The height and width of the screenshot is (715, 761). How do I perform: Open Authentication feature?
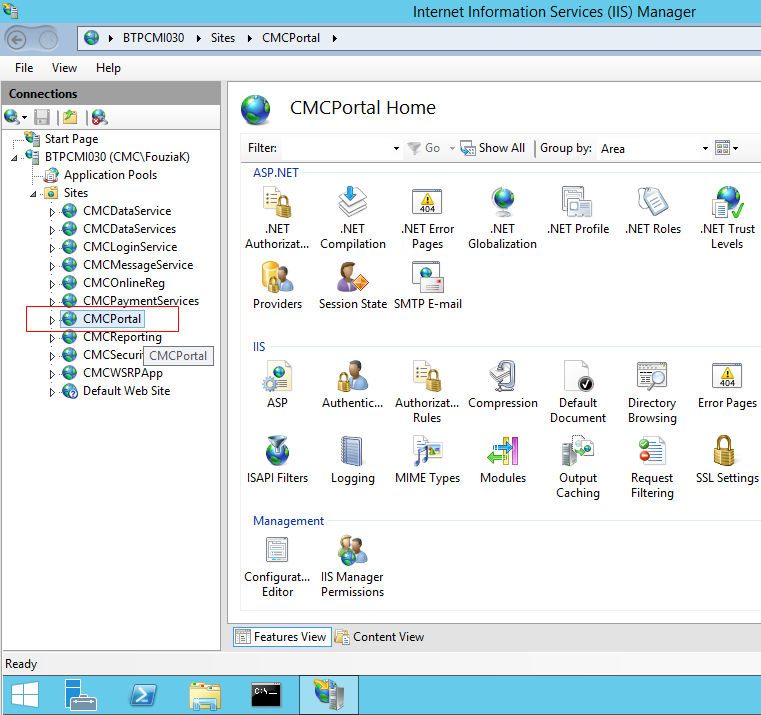pos(353,384)
